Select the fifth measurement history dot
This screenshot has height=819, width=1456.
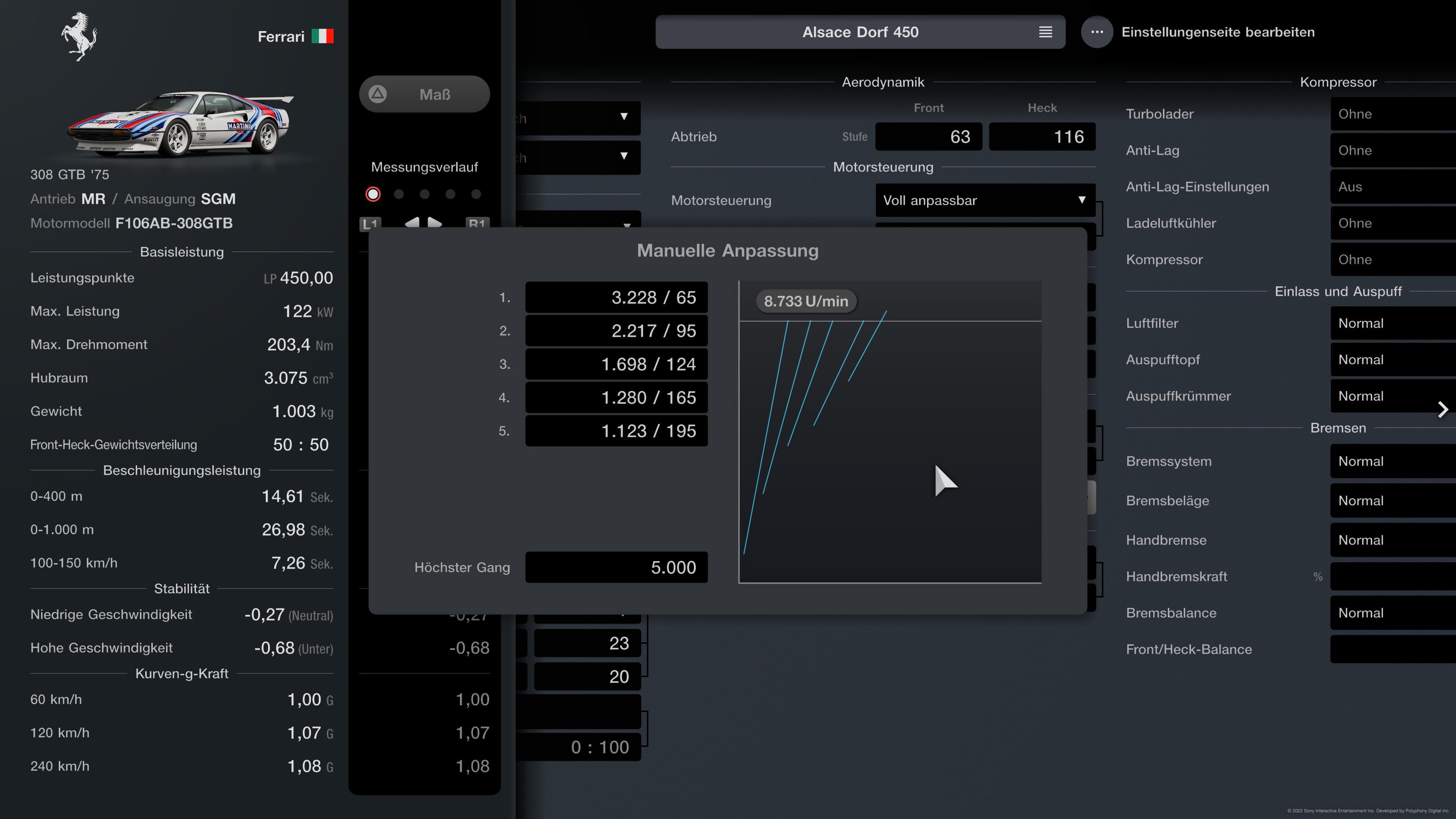476,195
